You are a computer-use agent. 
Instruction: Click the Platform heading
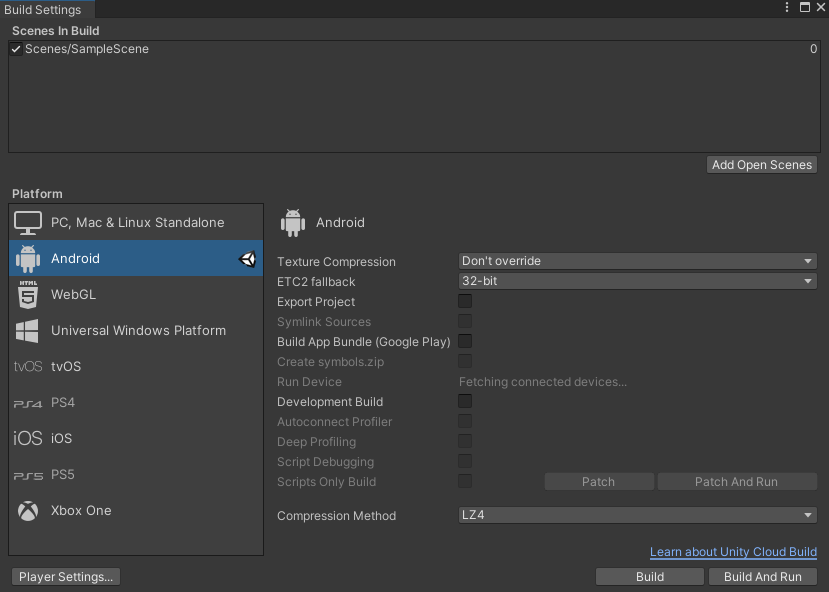tap(38, 194)
